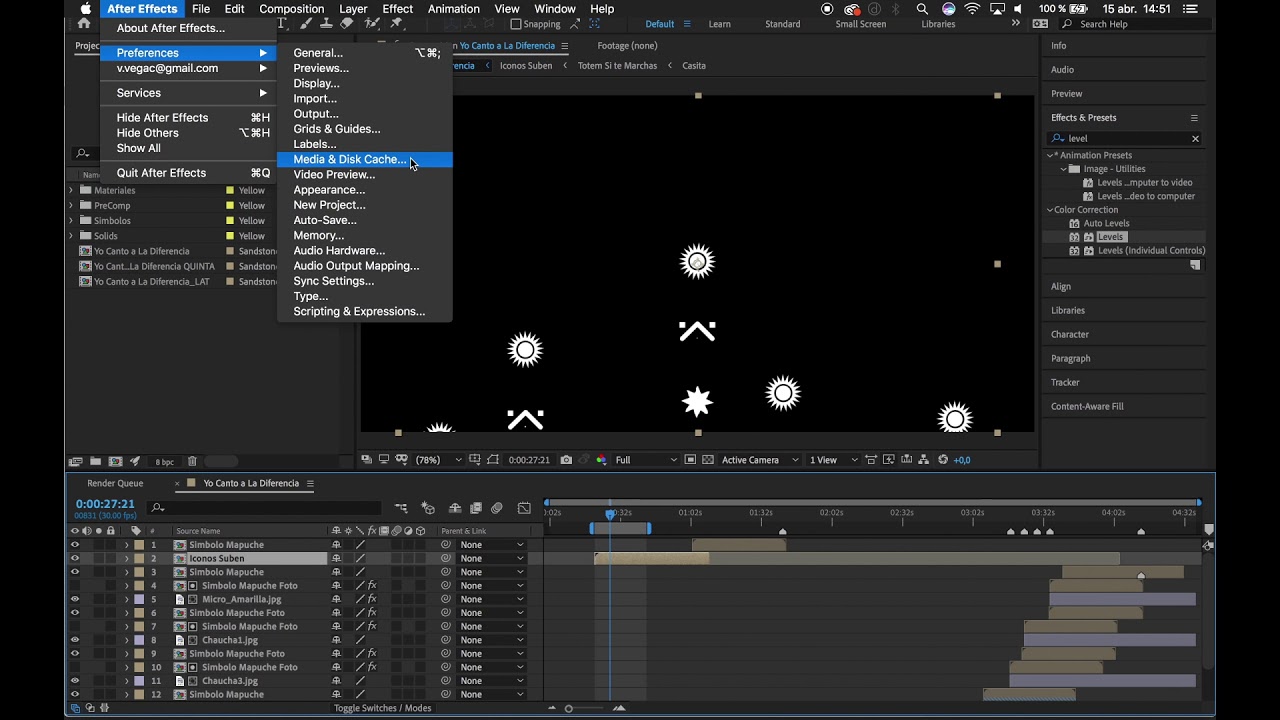1280x720 pixels.
Task: Open the viewer magnification (78%) dropdown
Action: click(x=439, y=460)
